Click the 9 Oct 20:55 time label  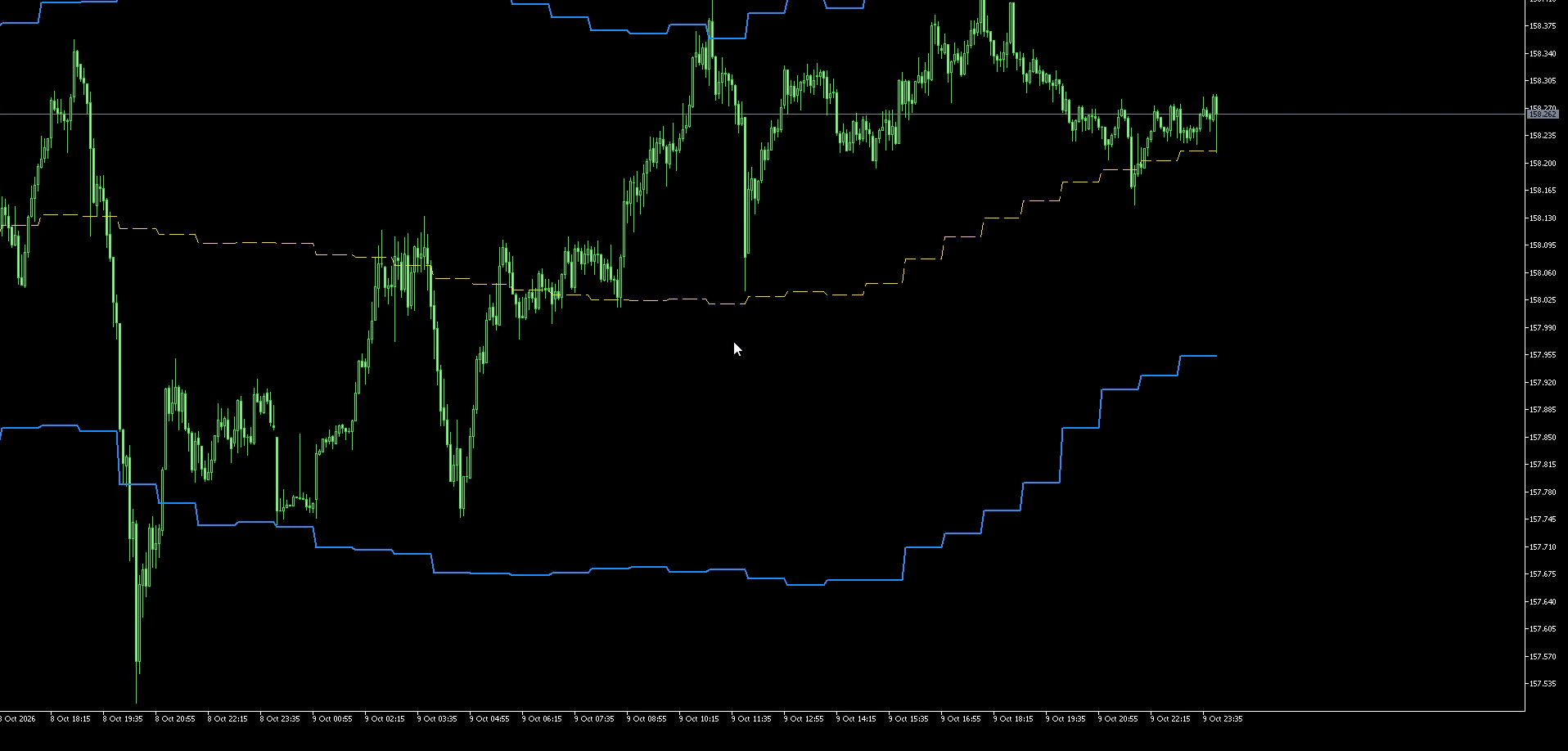[x=1118, y=719]
